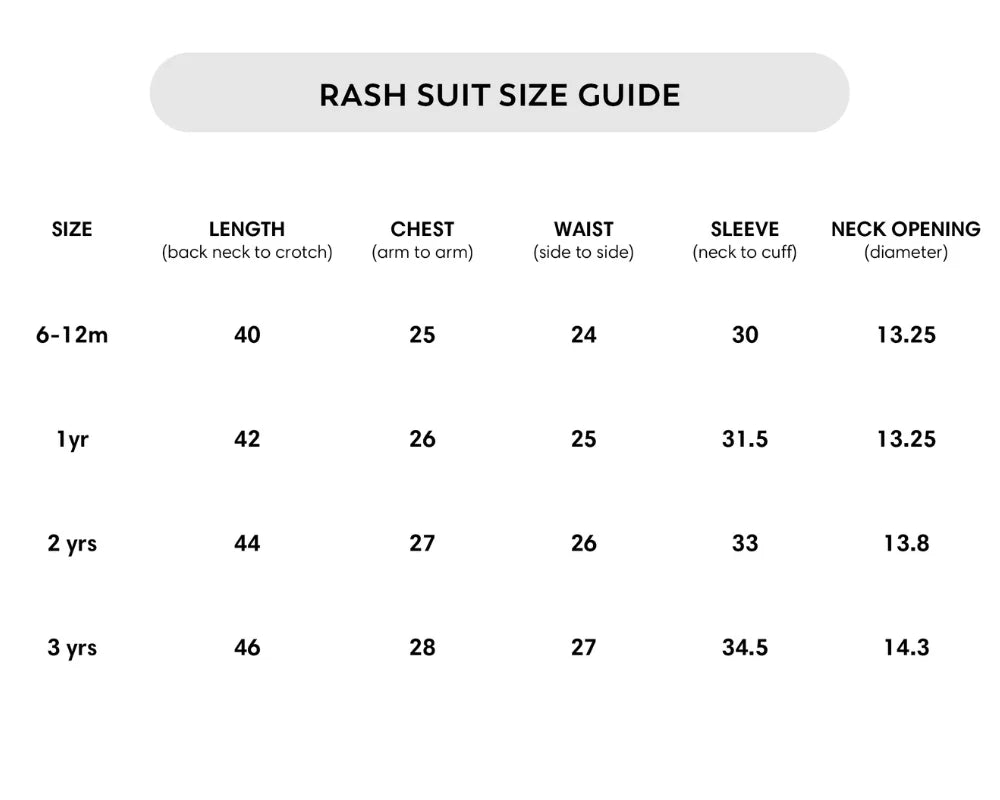This screenshot has height=800, width=1000.
Task: Click the NECK OPENING column header
Action: tap(906, 229)
